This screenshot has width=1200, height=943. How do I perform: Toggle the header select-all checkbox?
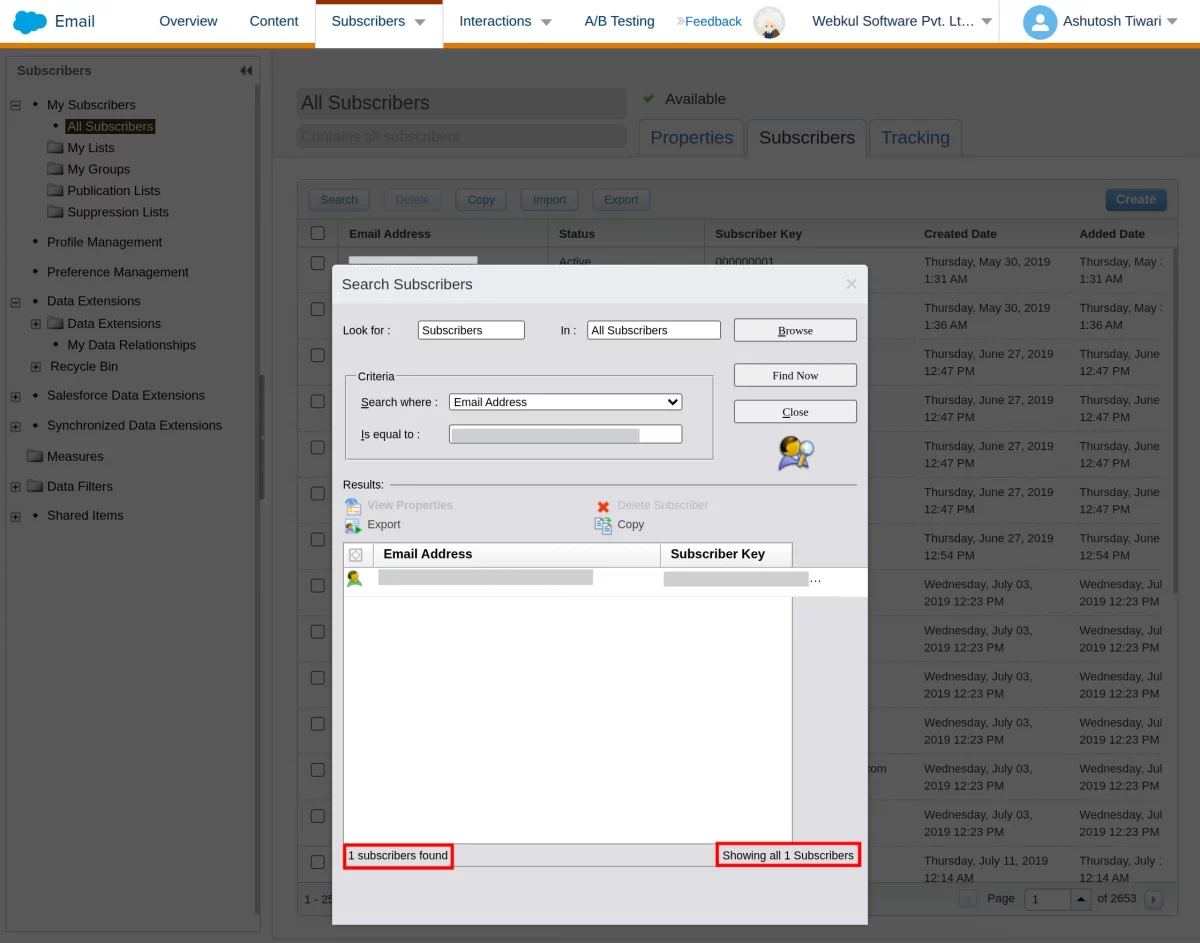point(318,234)
